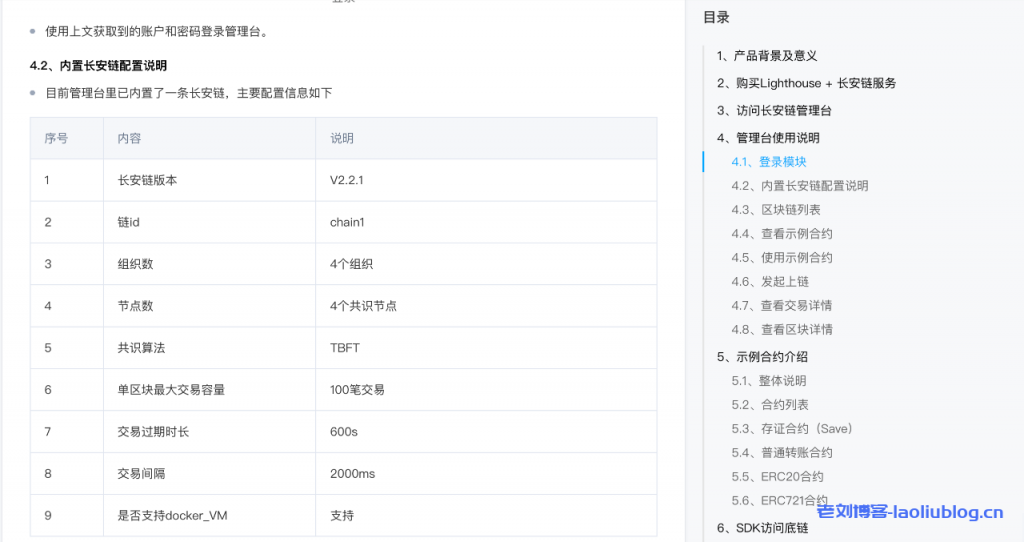The image size is (1024, 542).
Task: Jump to '5.1、整体说明' subsection
Action: tap(768, 381)
